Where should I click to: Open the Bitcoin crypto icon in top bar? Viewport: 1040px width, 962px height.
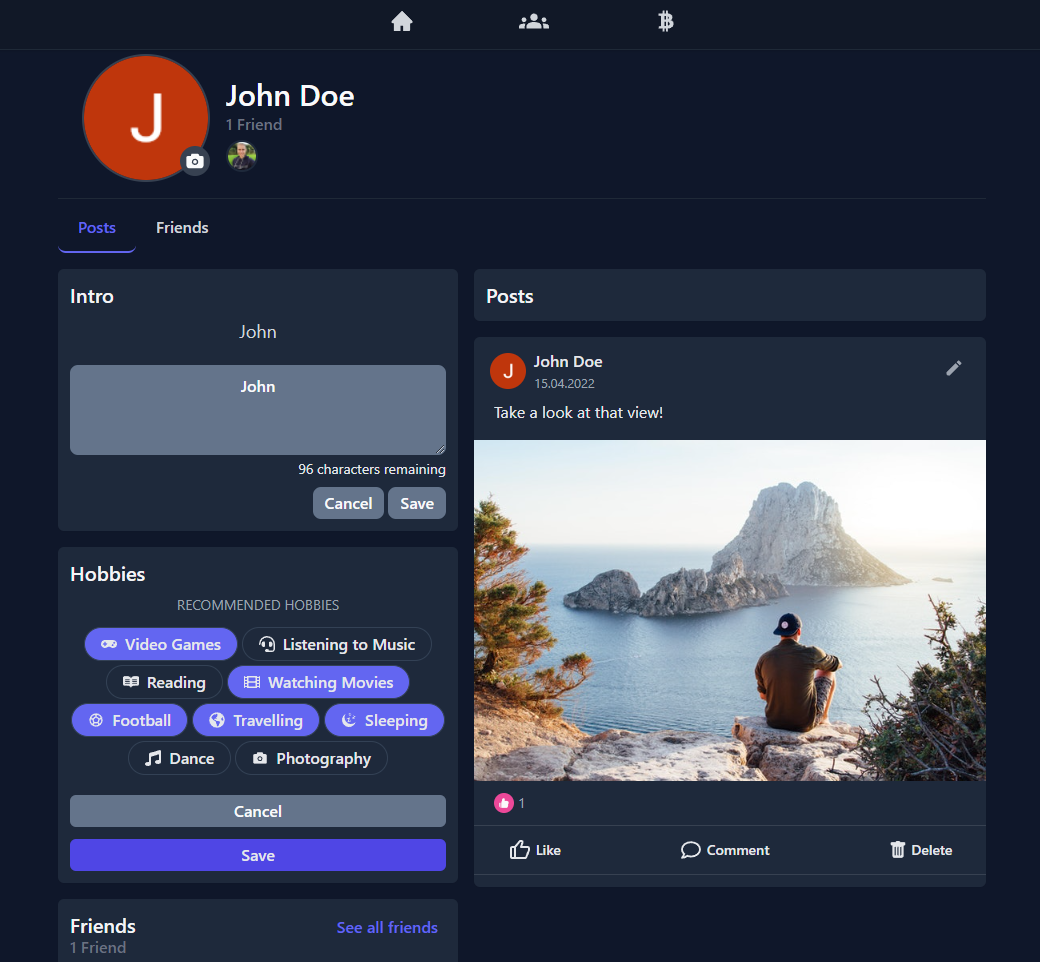666,22
